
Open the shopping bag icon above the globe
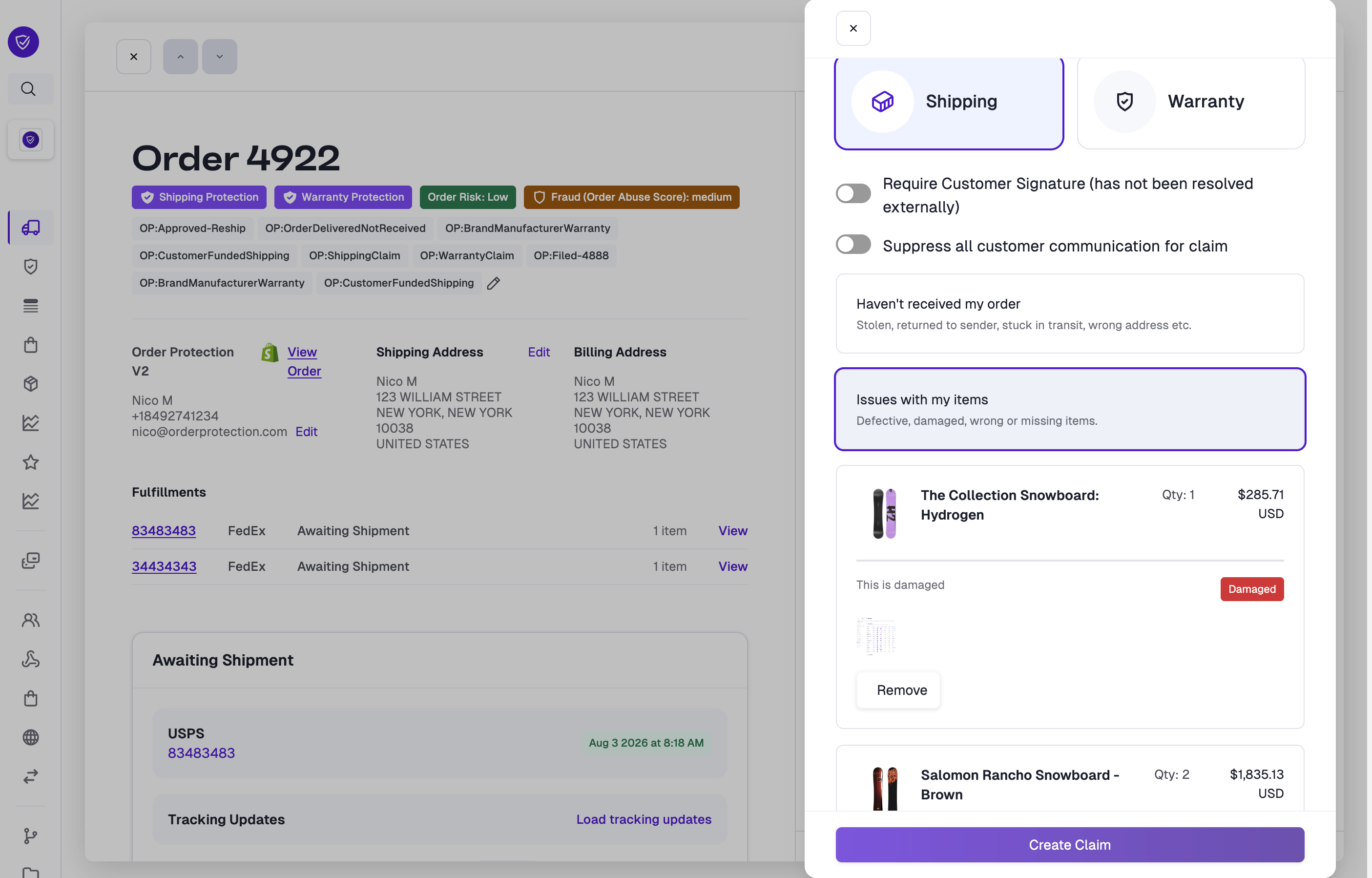coord(31,698)
